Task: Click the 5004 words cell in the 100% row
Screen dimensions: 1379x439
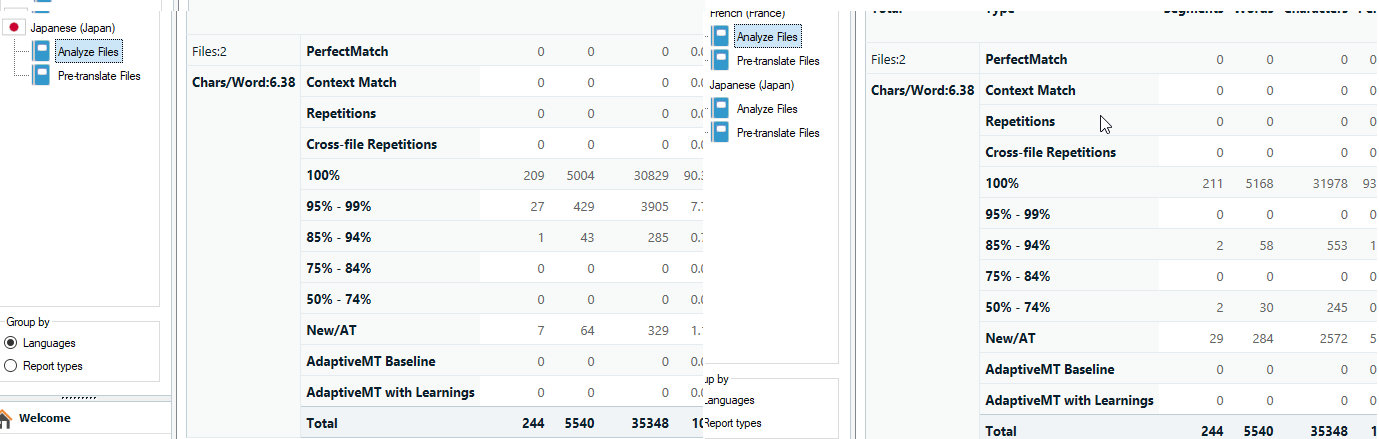Action: (578, 176)
